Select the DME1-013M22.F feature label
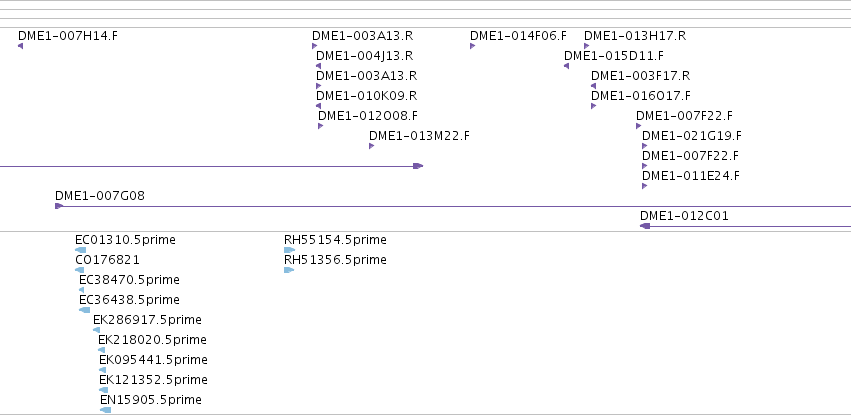 click(x=419, y=136)
